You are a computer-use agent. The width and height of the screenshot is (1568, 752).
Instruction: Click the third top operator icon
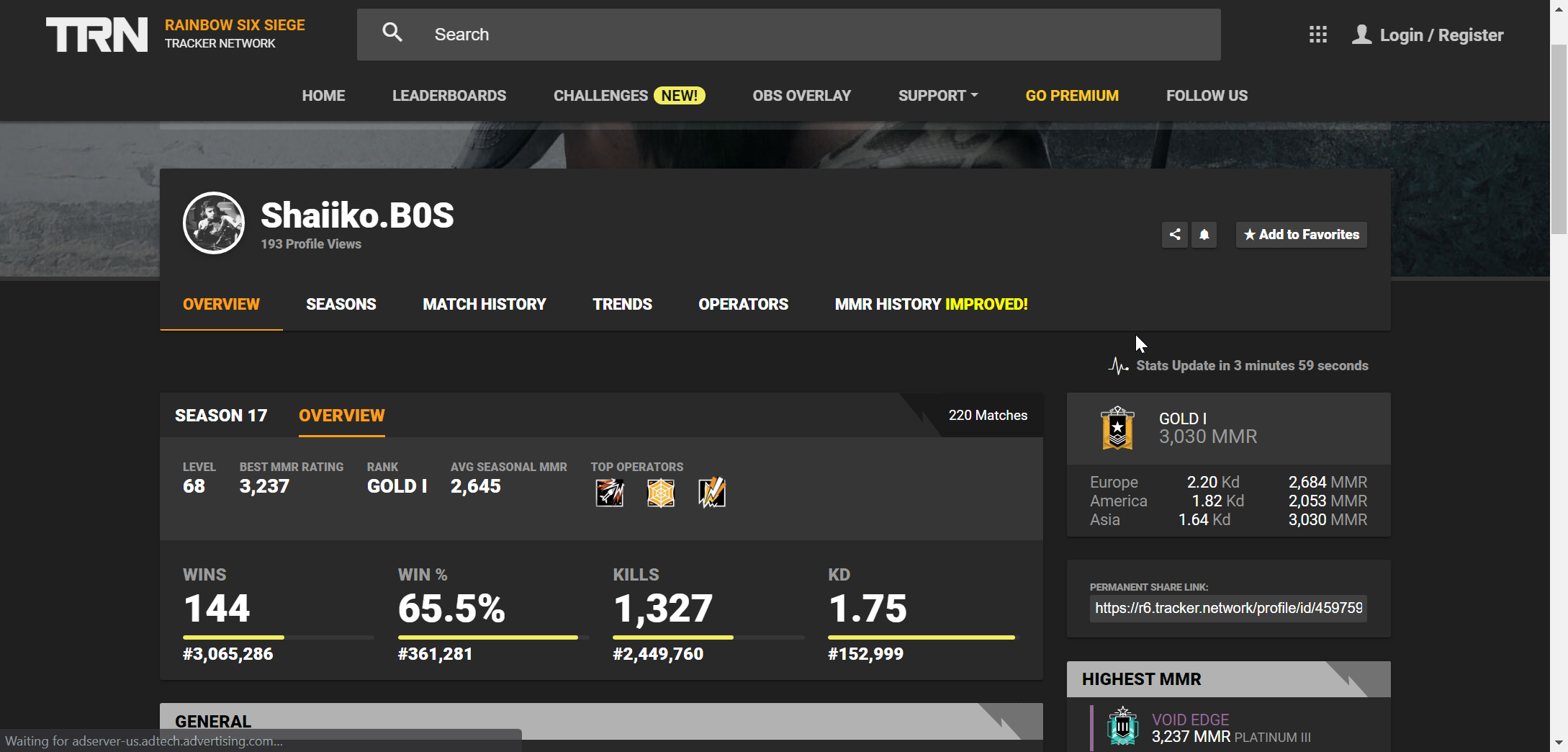click(x=712, y=493)
